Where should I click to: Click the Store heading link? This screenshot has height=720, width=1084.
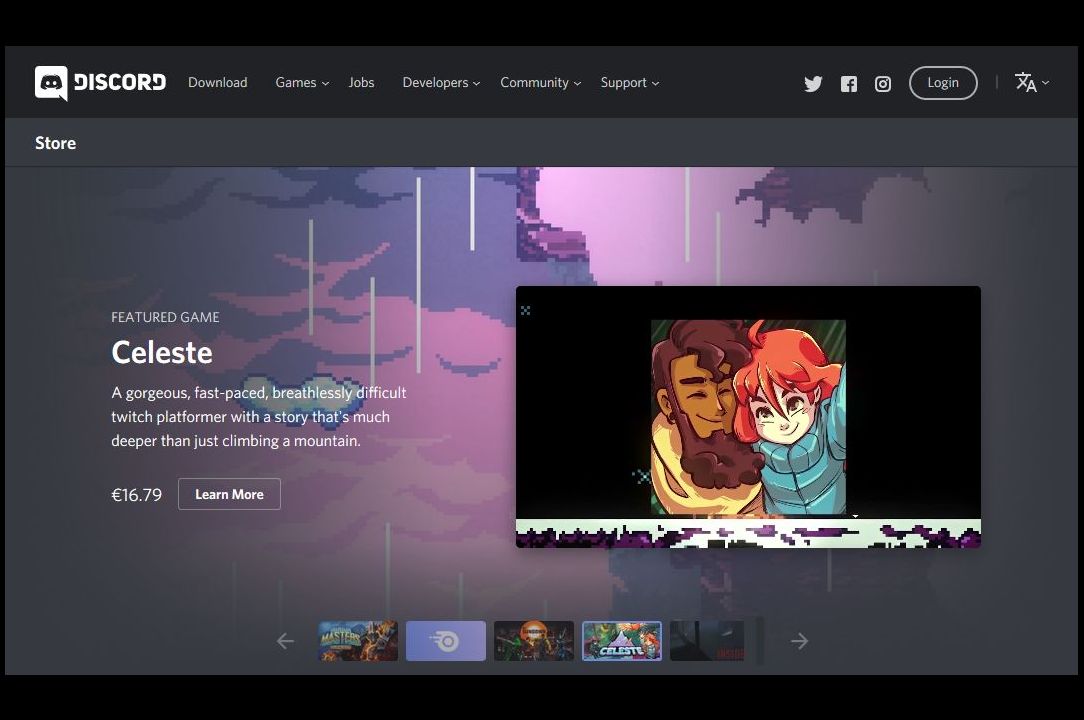tap(55, 143)
